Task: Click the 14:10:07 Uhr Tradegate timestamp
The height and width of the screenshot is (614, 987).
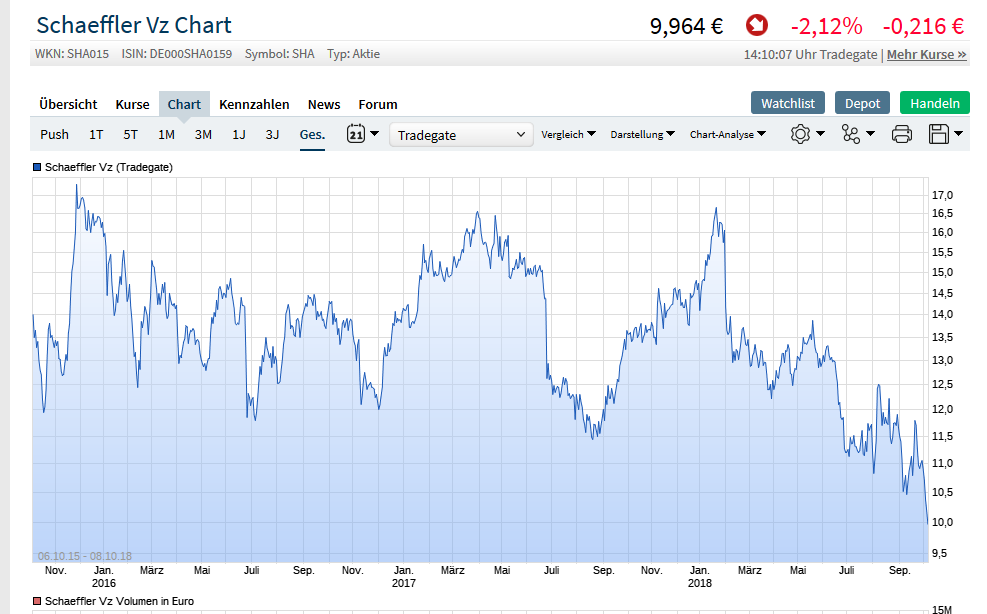Action: tap(810, 55)
